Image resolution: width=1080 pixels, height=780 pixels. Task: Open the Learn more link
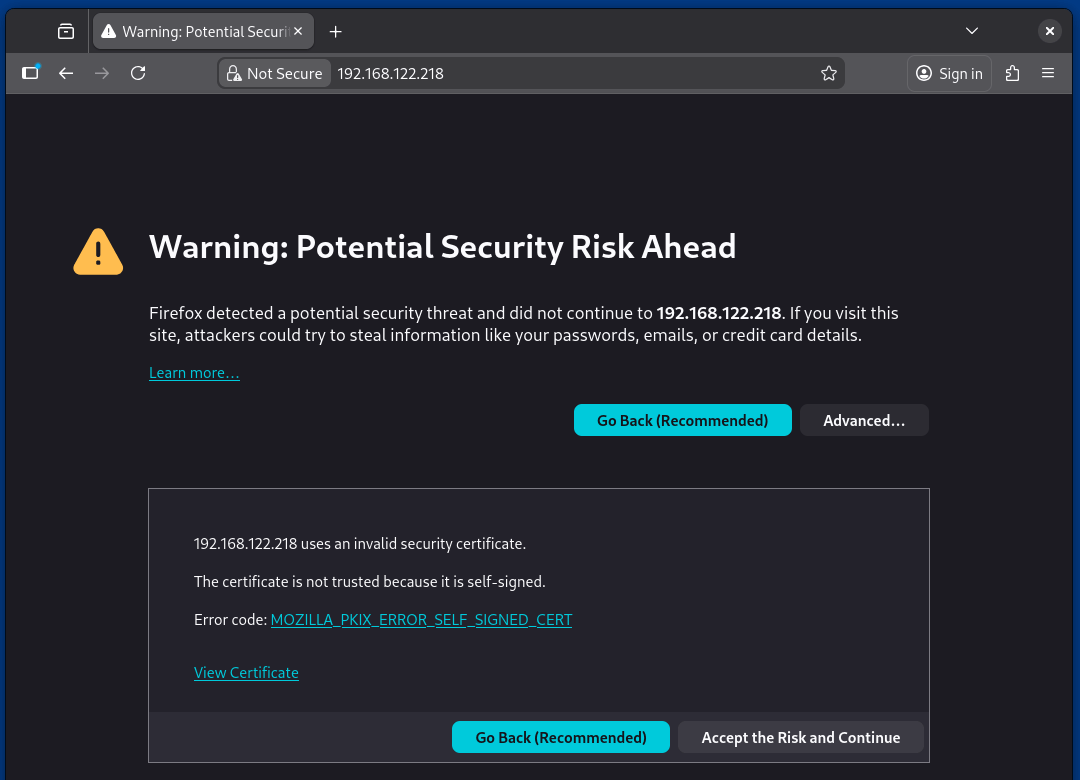tap(194, 372)
